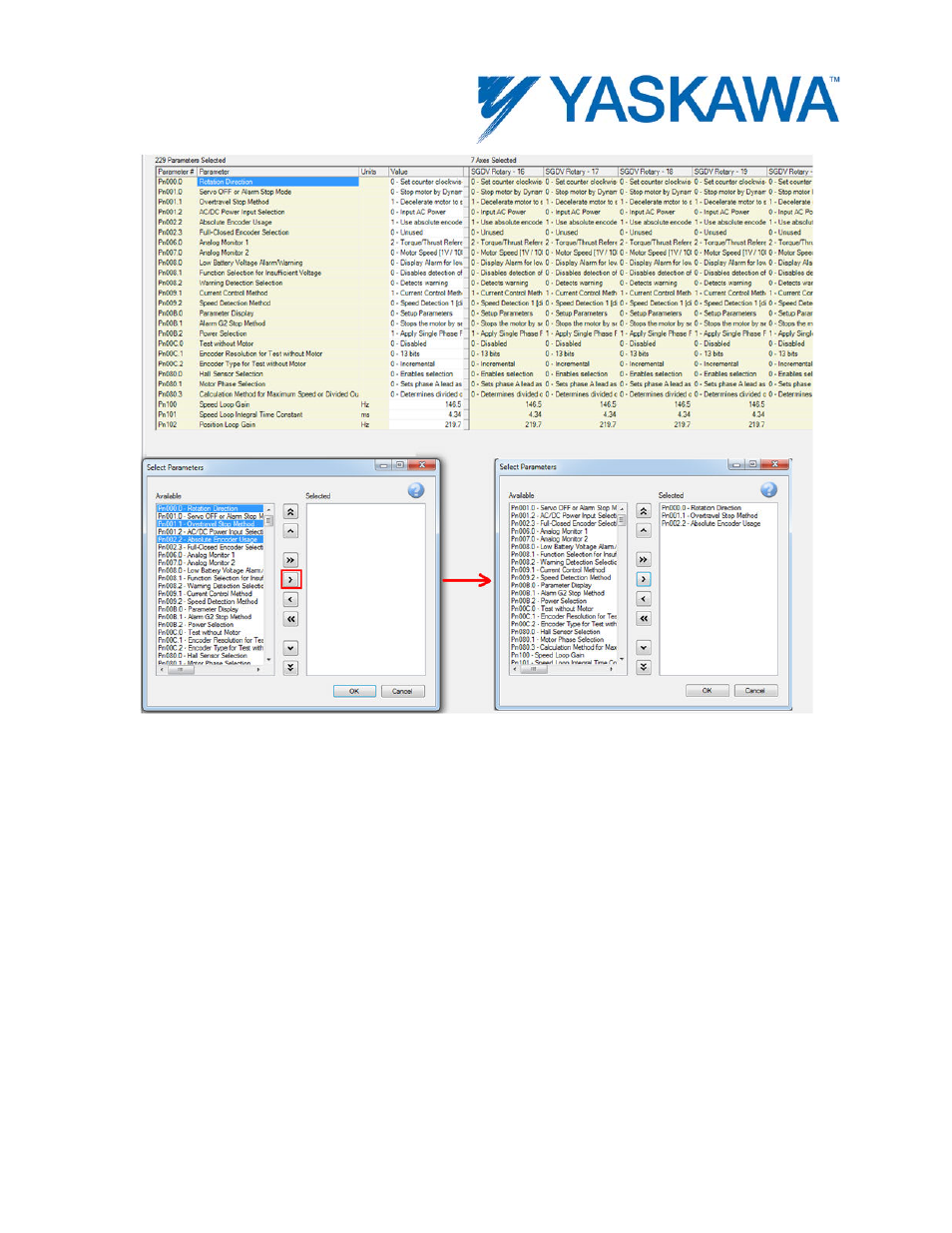Select 'Pn001.1 - Overtravel Stop Method' in empty-Selected dialog's Available list
Image resolution: width=952 pixels, height=1233 pixels.
210,523
